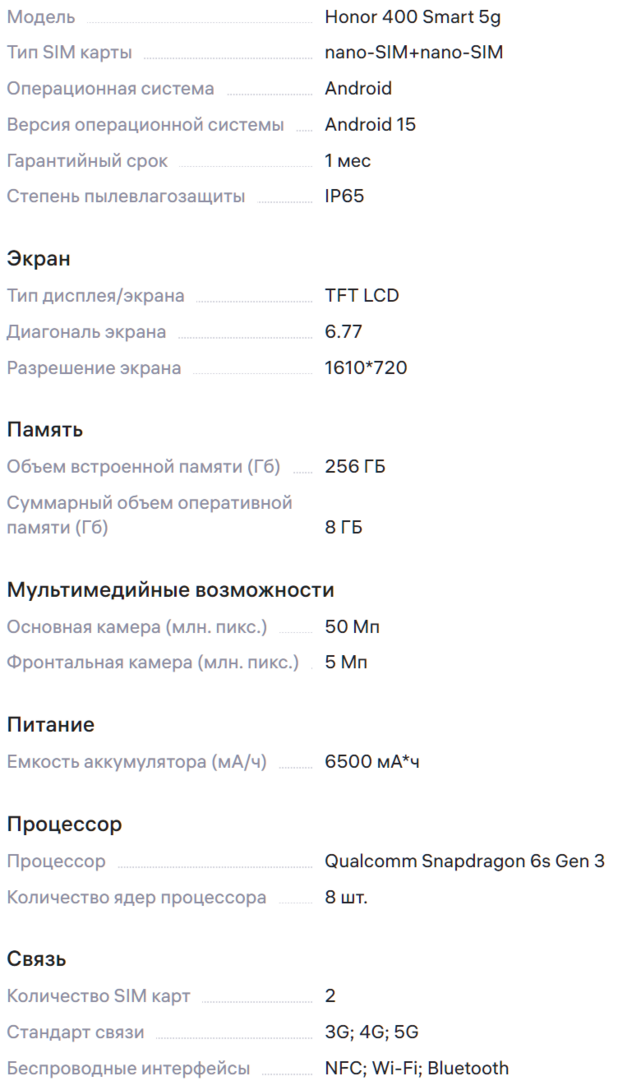Click the nano-SIM+nano-SIM value
Screen dimensions: 618x1090
click(x=413, y=53)
